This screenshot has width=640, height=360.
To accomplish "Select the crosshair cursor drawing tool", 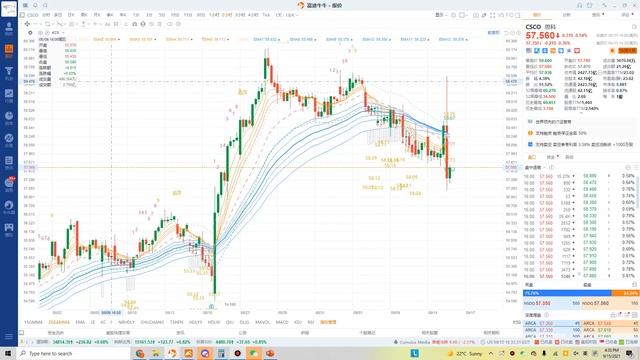I will pyautogui.click(x=27, y=24).
